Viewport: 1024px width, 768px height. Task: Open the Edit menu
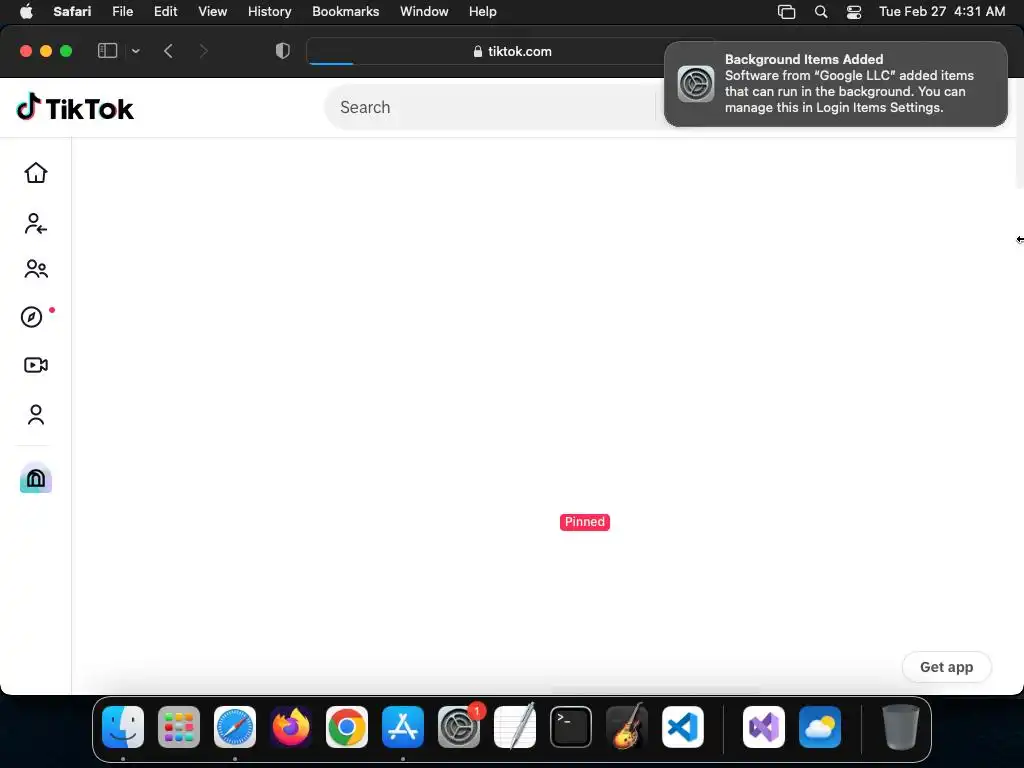click(x=165, y=11)
